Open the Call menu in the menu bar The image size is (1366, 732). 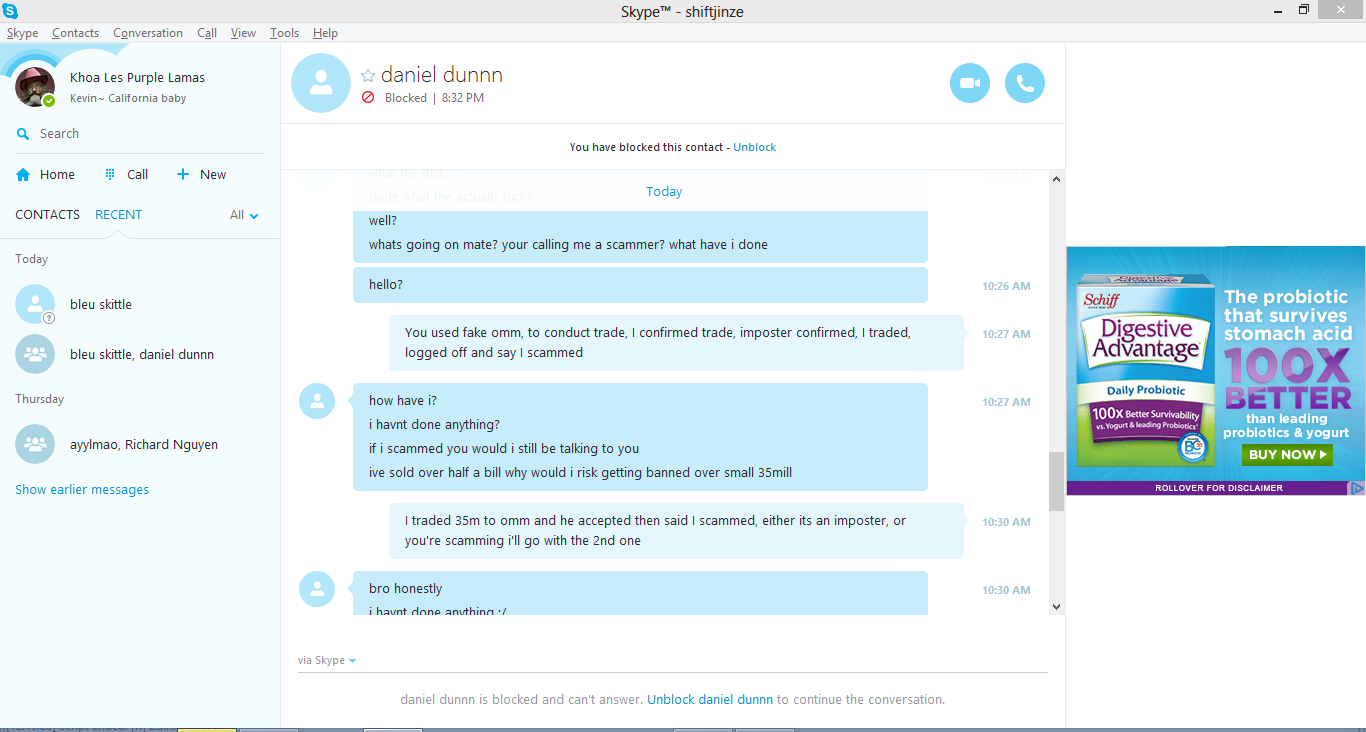(x=207, y=33)
